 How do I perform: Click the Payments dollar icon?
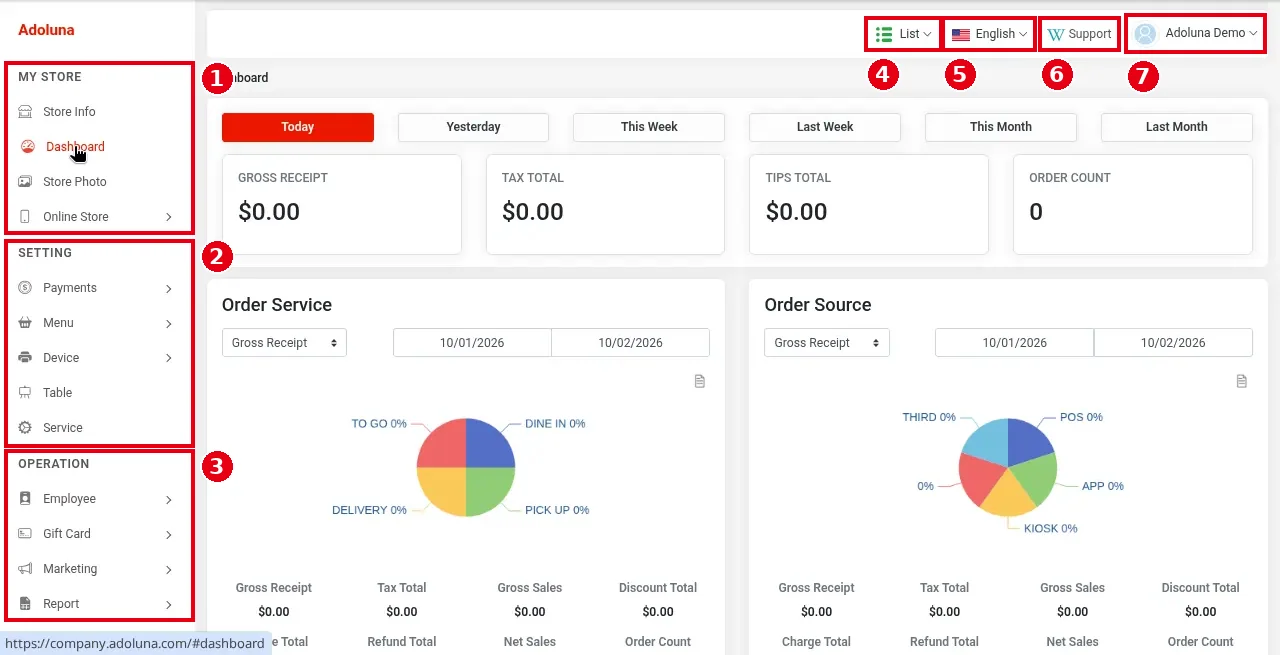25,287
